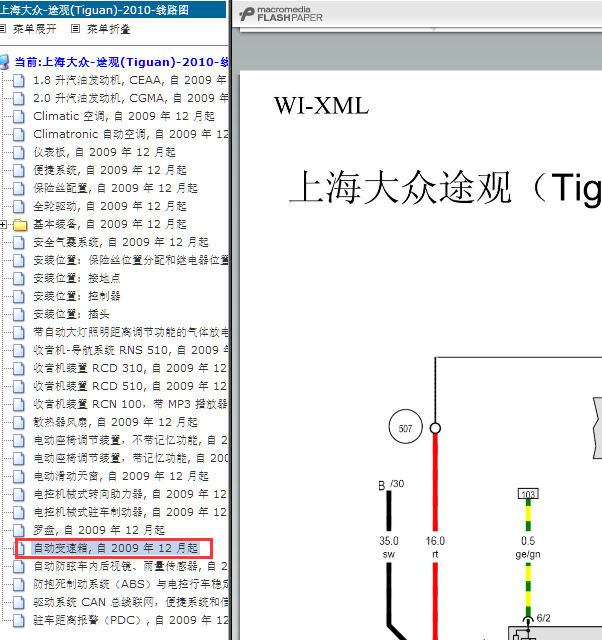Click the 0.5 ge/gn wire label
The width and height of the screenshot is (602, 640).
(x=528, y=547)
